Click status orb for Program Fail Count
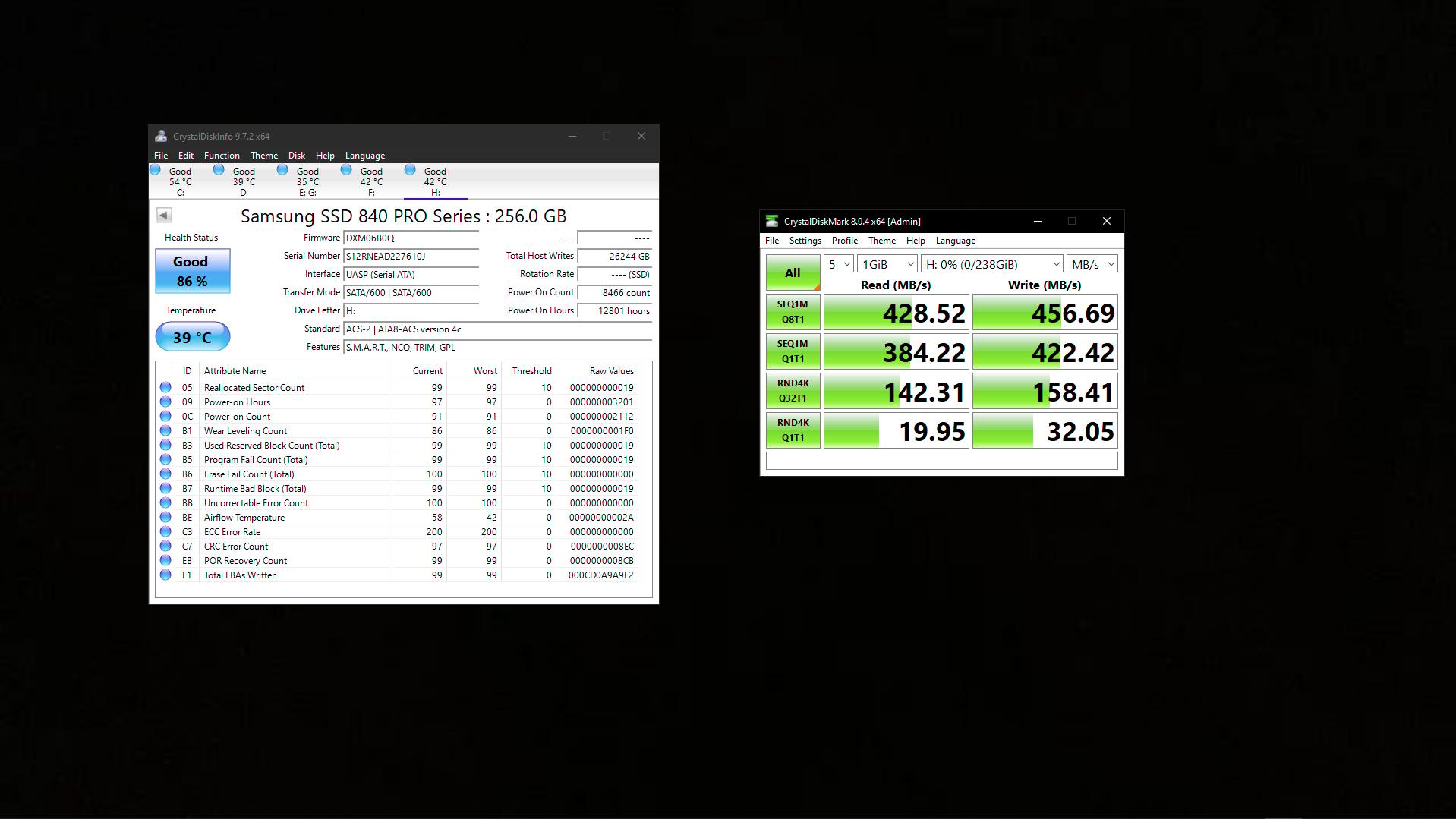Screen dimensions: 1456x819 coord(165,459)
